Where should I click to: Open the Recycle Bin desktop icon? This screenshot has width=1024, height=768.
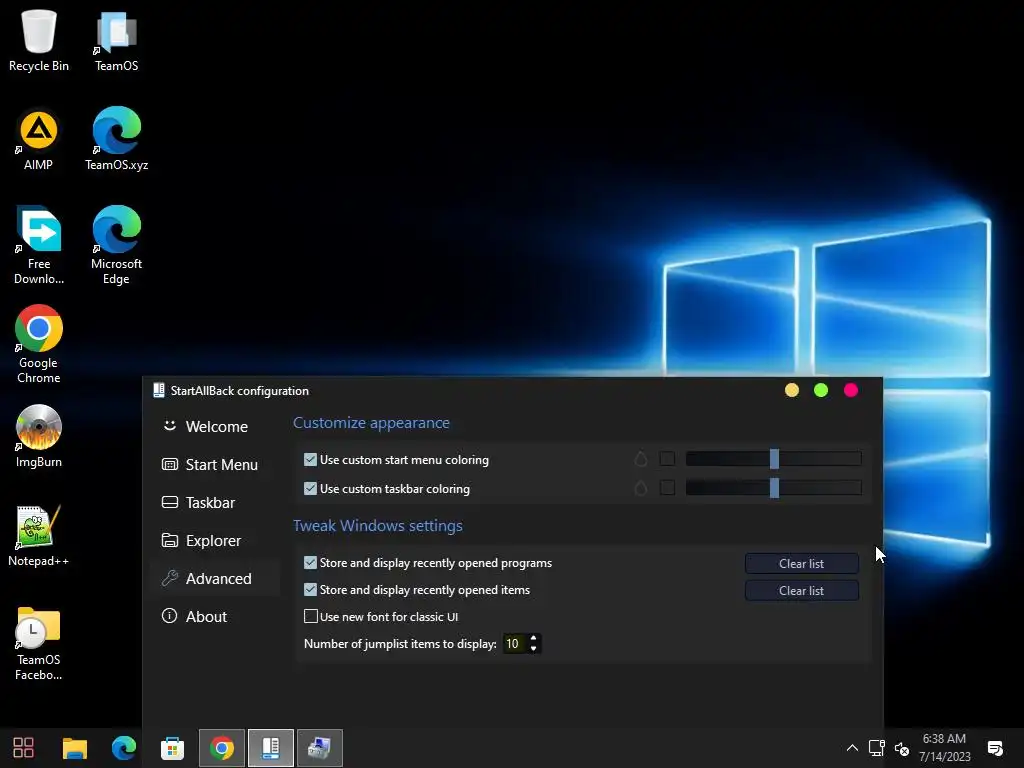[39, 40]
